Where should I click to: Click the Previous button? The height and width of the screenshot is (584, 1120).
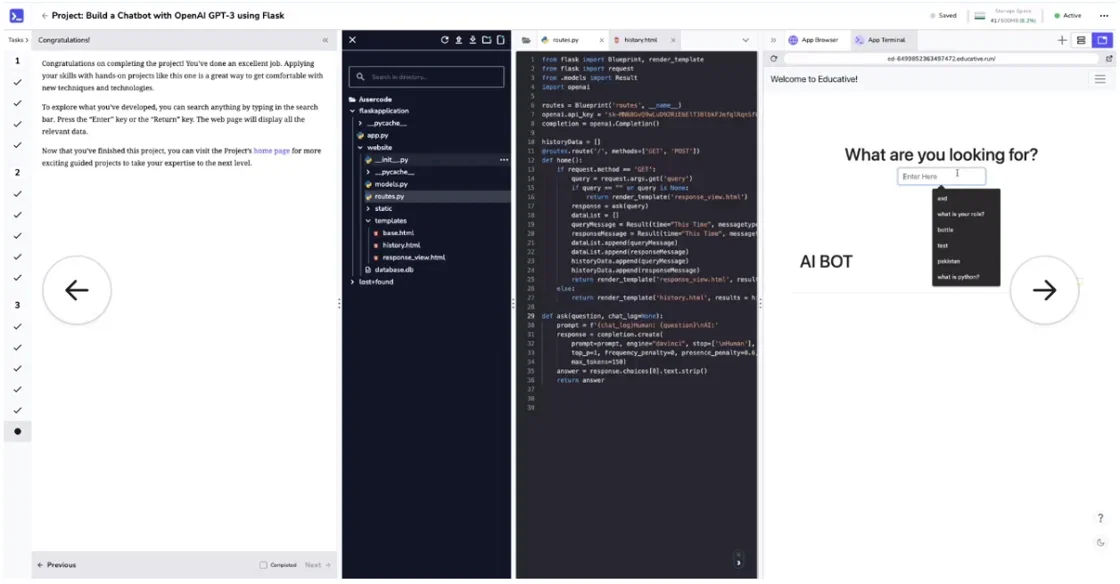point(56,565)
